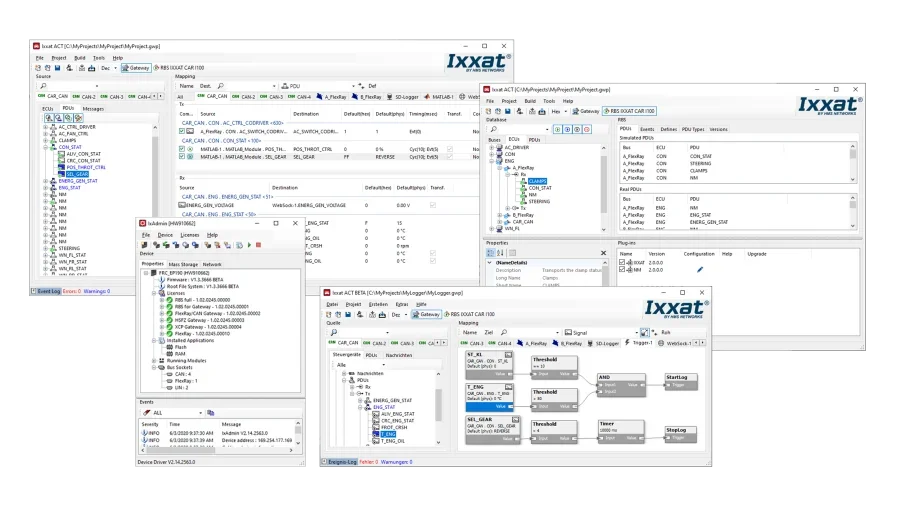
Task: Click the red circle icon in Database toolbar
Action: tap(587, 130)
